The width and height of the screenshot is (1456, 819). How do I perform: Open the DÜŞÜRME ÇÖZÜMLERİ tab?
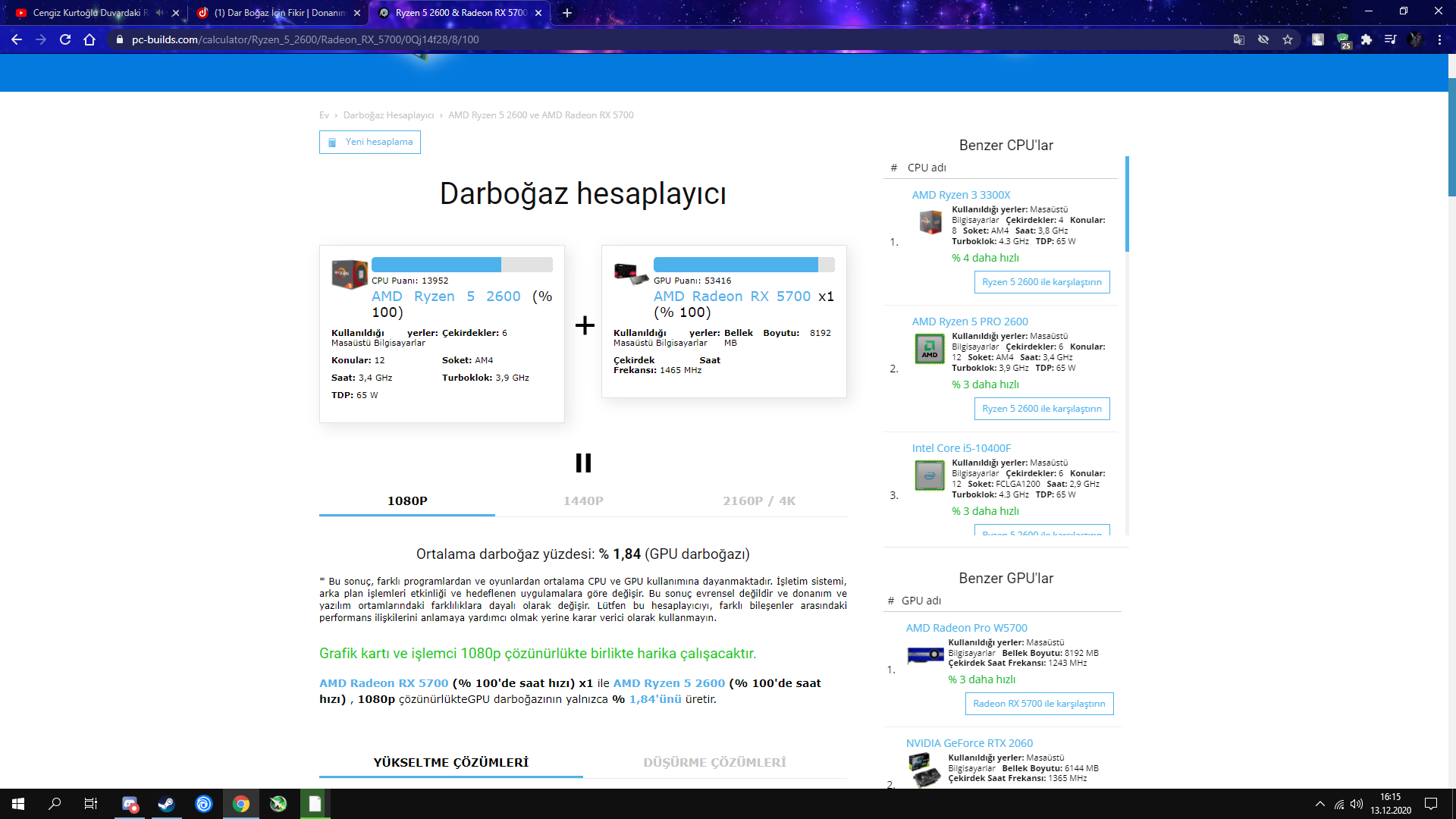point(715,762)
